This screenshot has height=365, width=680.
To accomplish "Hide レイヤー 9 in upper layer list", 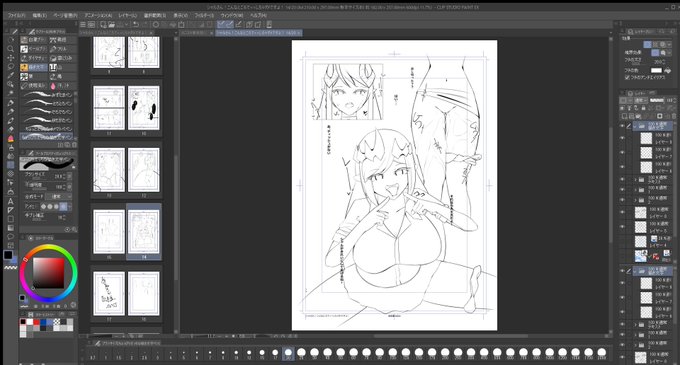I will coord(622,138).
